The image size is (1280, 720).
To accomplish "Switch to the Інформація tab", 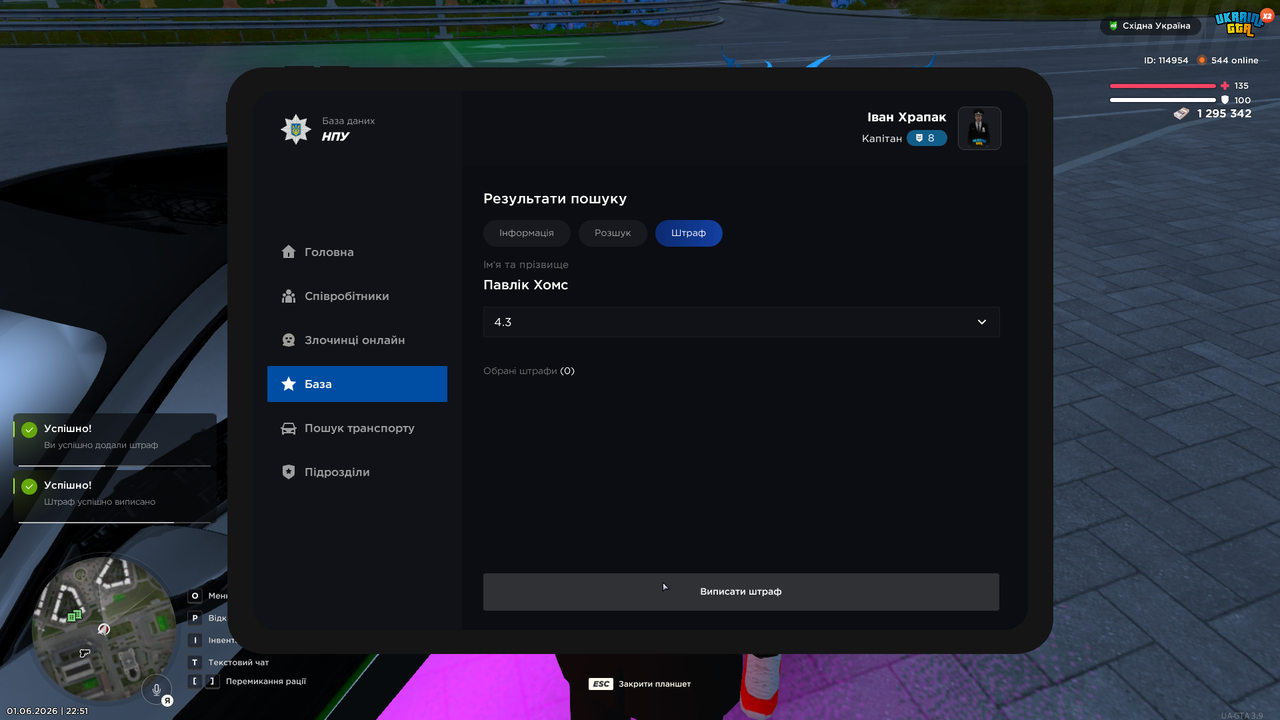I will click(x=527, y=233).
